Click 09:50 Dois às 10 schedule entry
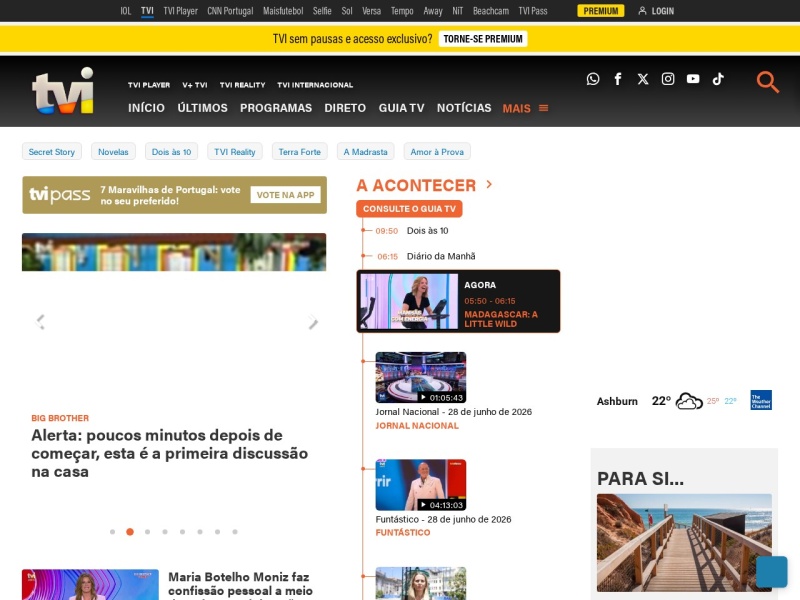Screen dimensions: 800x600 412,231
